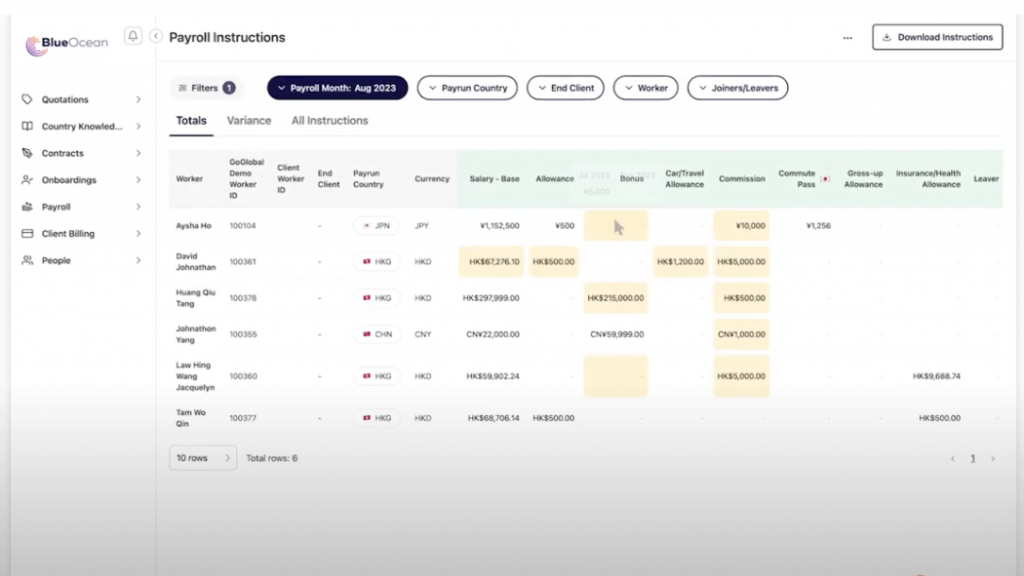Click Aysha Ho worker name

[x=193, y=225]
